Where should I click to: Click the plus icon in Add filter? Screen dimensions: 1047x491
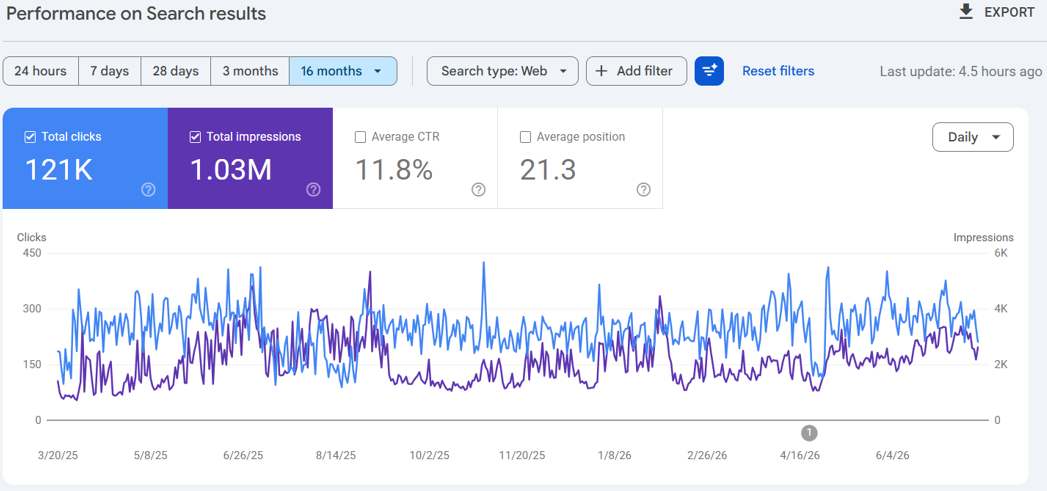click(x=601, y=71)
